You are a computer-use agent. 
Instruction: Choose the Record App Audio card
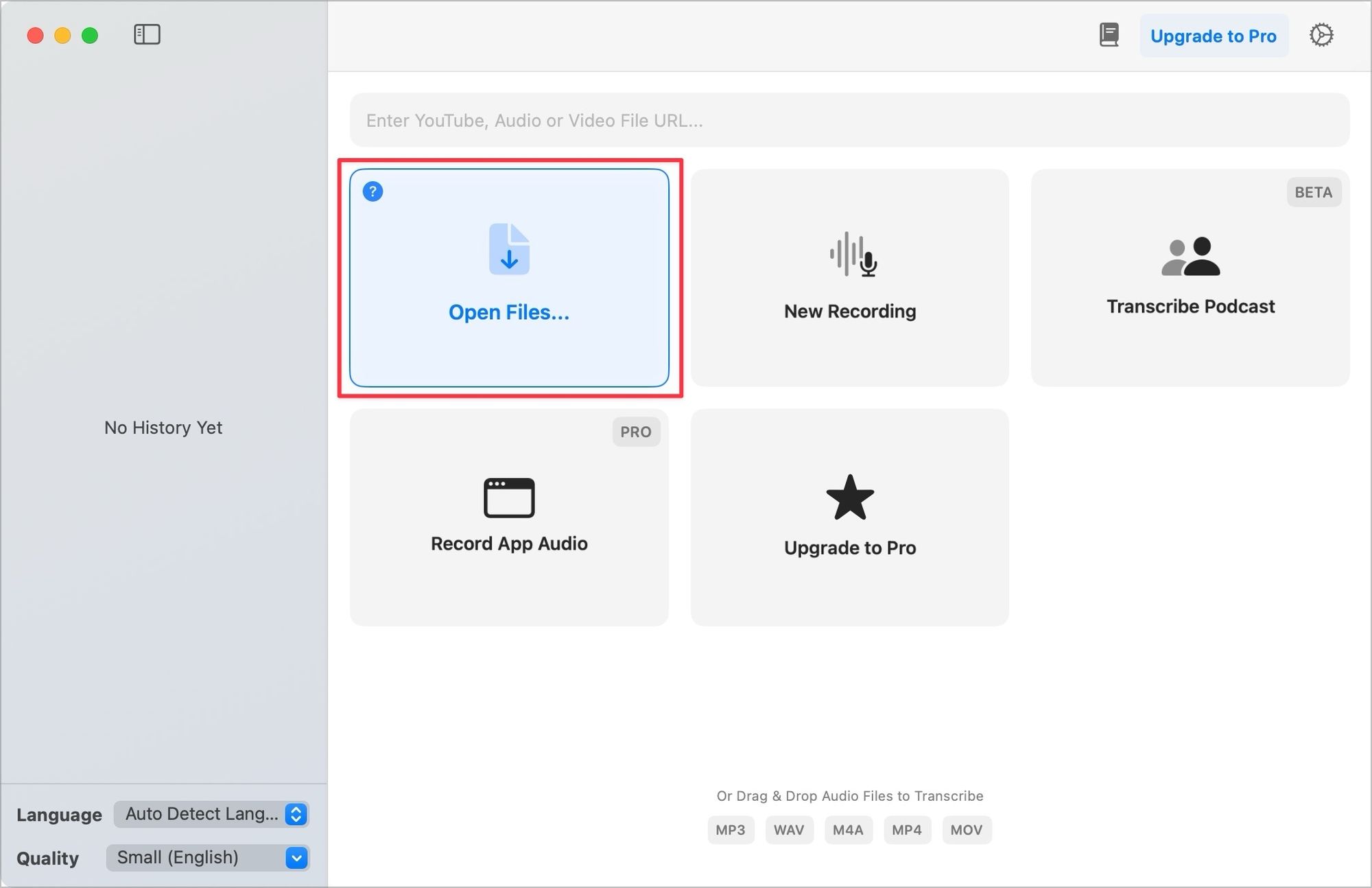coord(509,517)
